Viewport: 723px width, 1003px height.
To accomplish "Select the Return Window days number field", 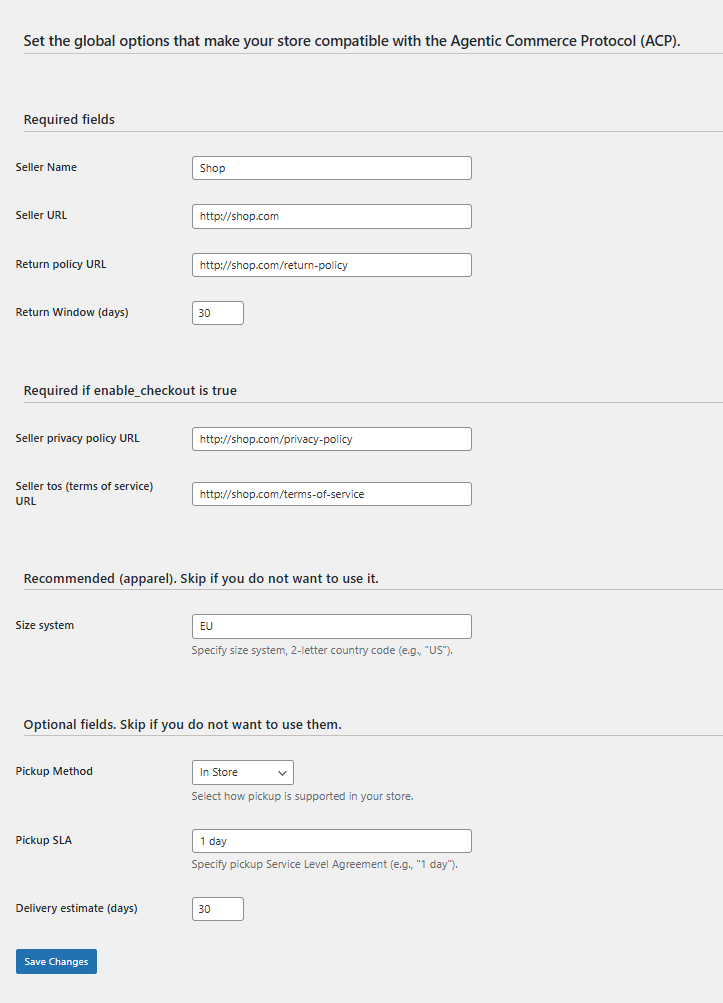I will tap(217, 313).
